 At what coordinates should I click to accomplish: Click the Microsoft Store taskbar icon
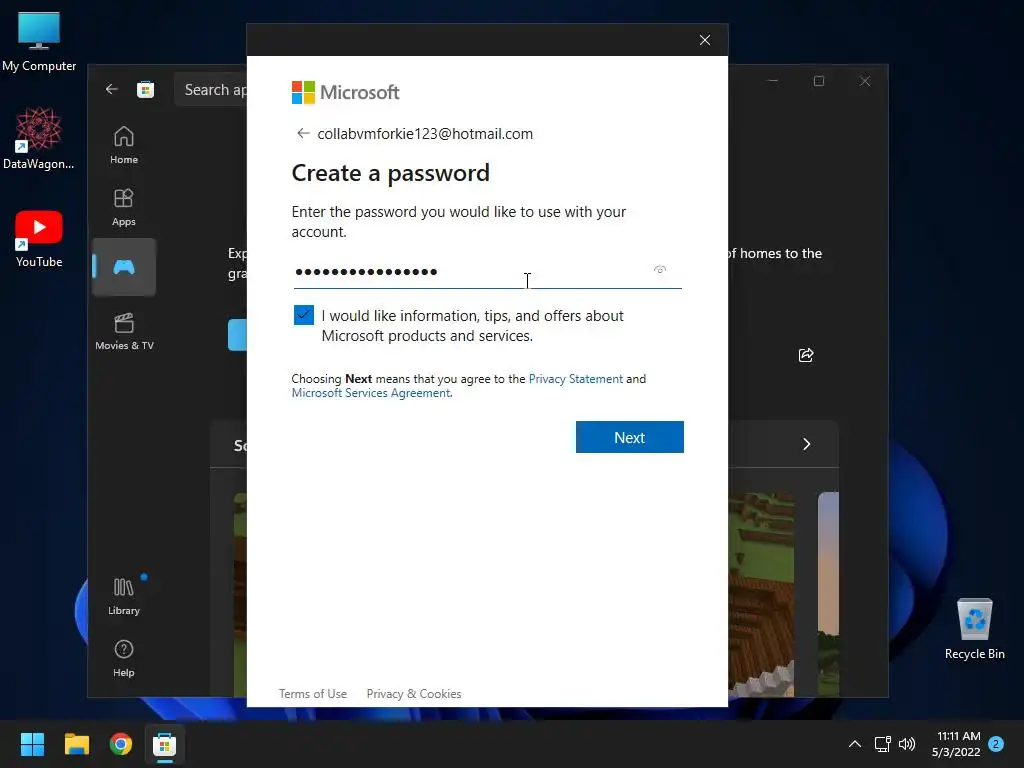(x=164, y=744)
